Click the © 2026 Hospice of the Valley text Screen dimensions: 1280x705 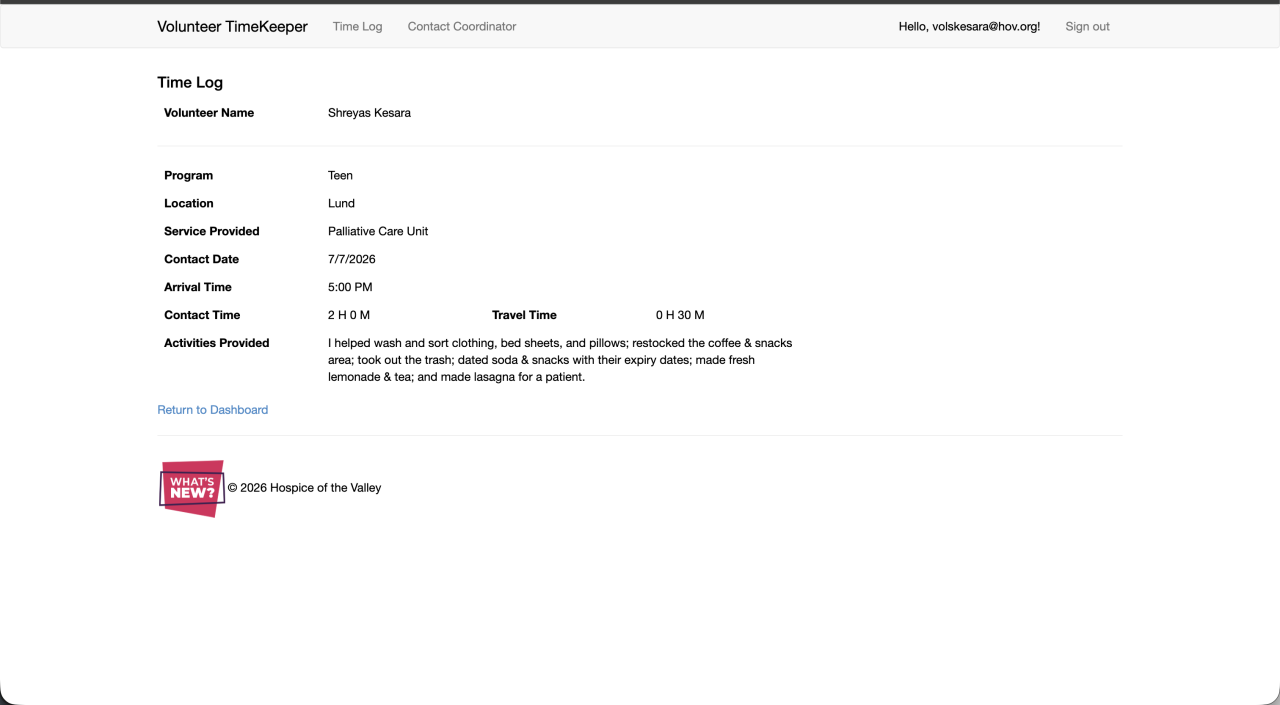304,488
